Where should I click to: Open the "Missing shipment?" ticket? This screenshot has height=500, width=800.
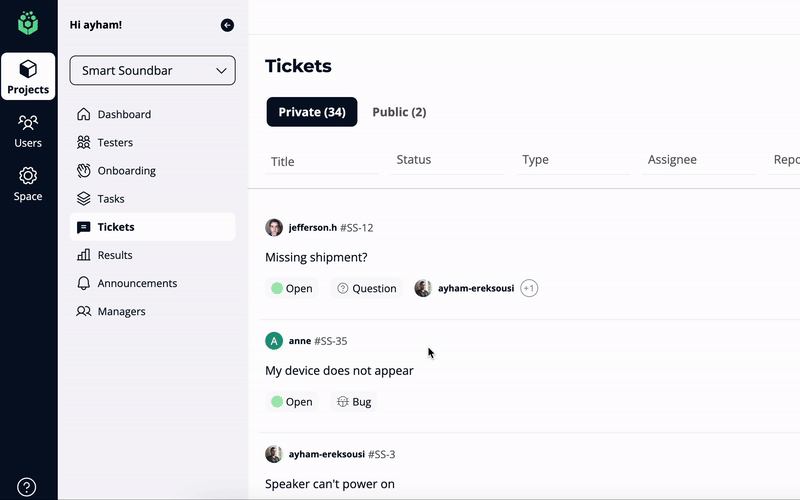click(316, 257)
